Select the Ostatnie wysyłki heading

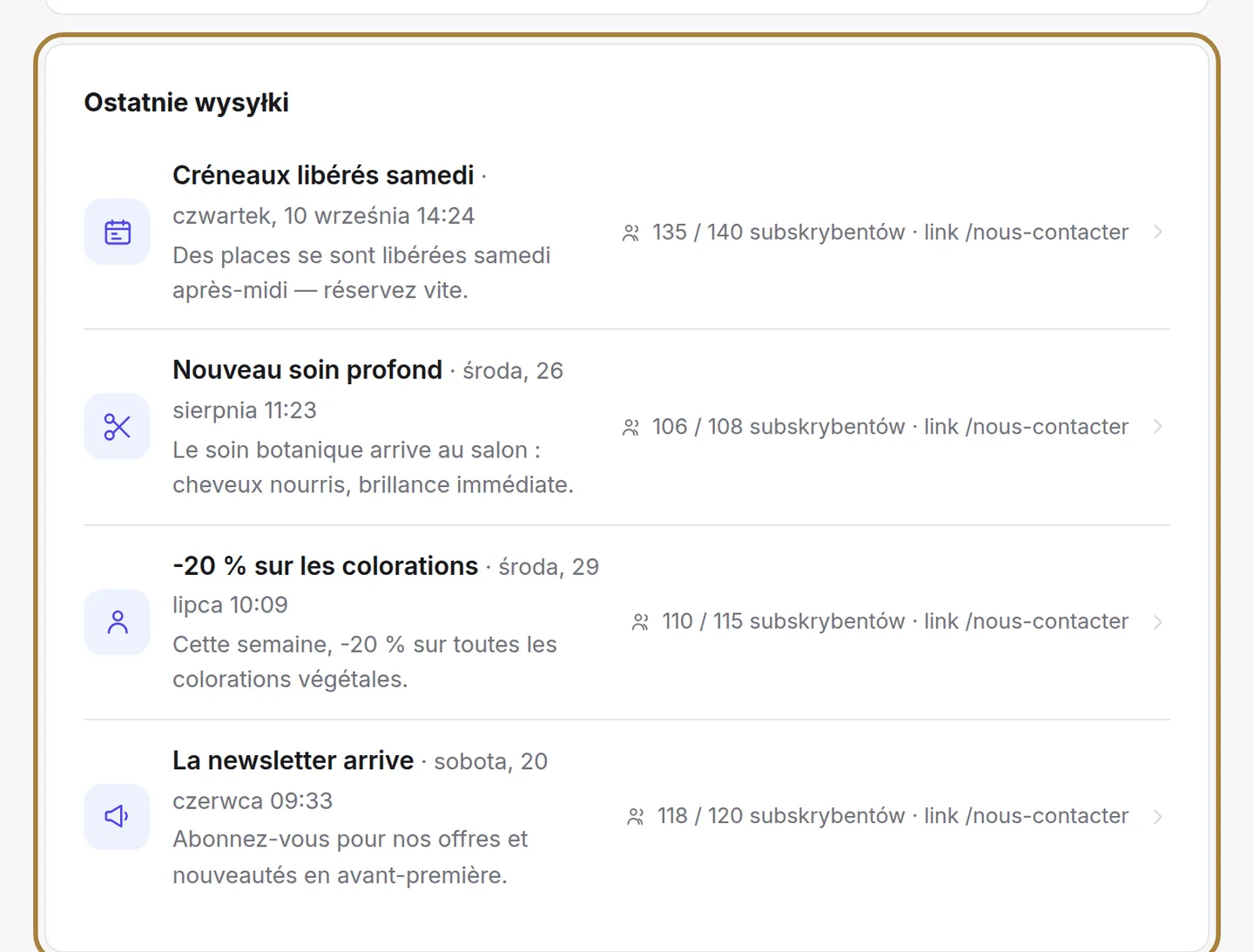point(186,103)
